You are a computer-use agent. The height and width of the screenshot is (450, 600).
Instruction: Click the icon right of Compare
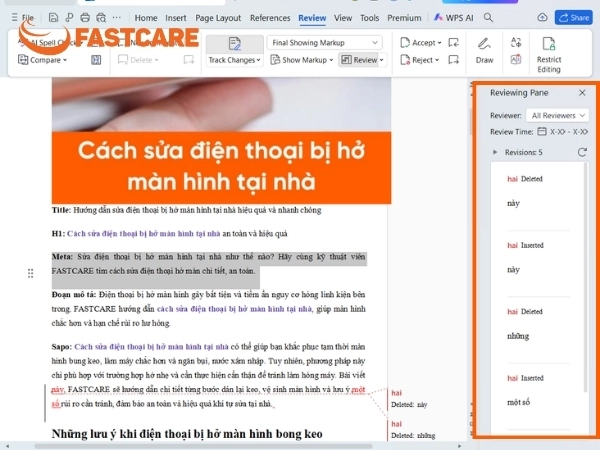(x=96, y=60)
